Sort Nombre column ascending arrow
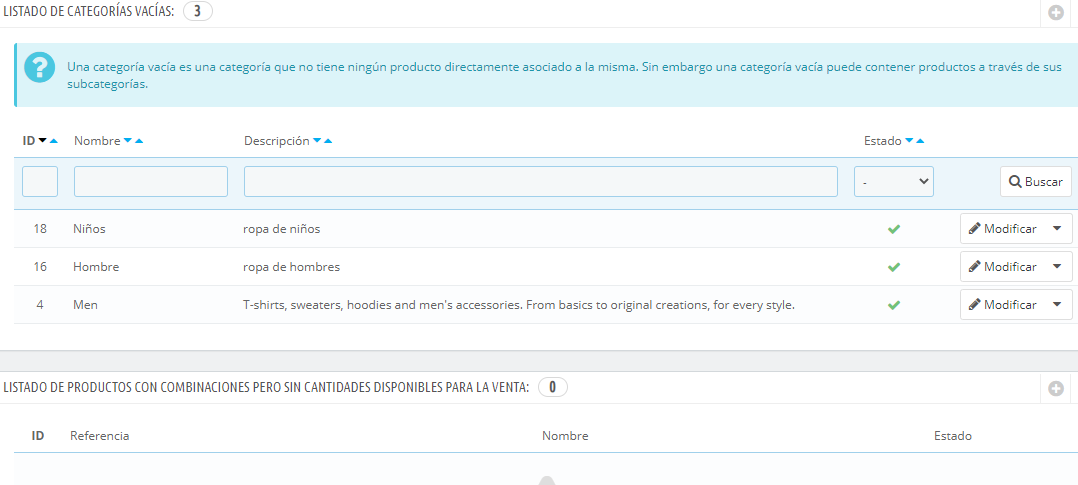This screenshot has height=485, width=1078. 139,141
